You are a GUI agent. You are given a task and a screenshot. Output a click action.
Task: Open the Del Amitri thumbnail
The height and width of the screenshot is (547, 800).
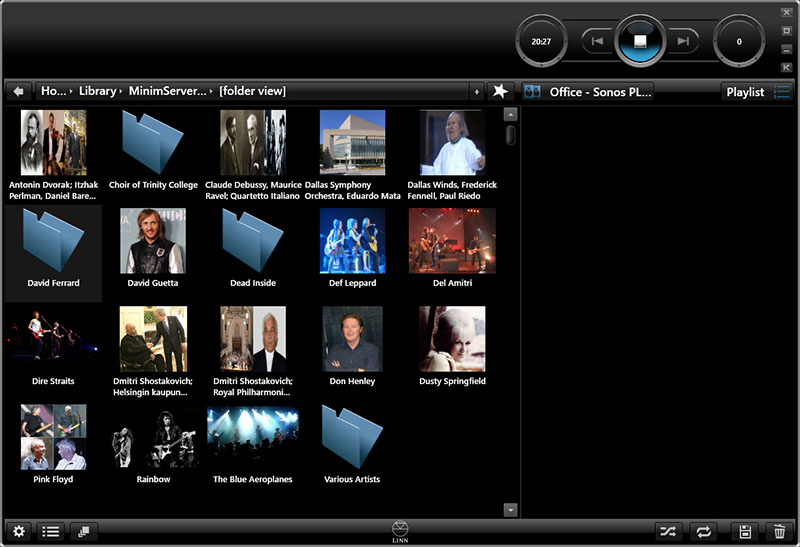(x=452, y=241)
